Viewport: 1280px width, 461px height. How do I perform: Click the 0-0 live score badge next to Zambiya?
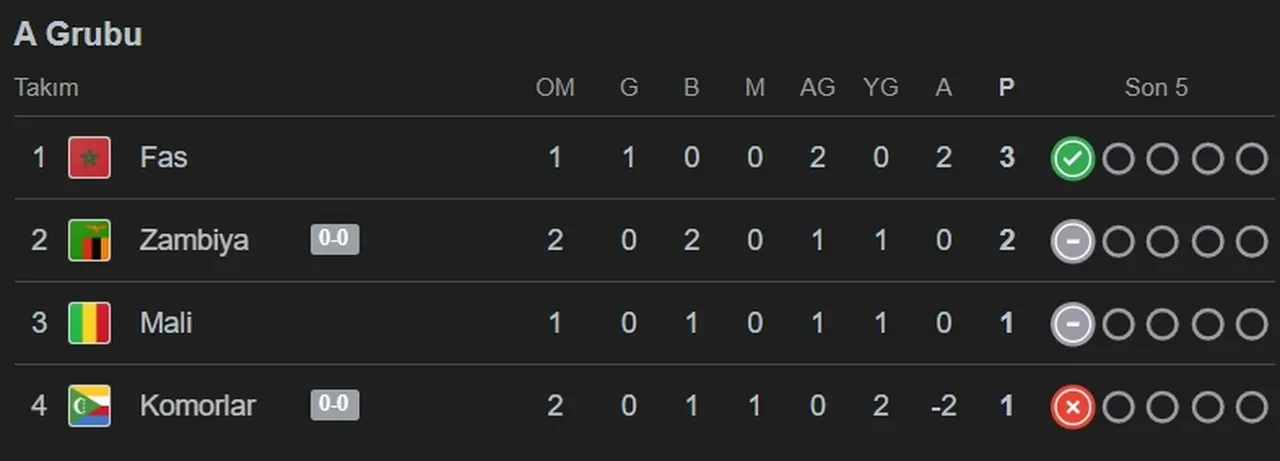click(335, 240)
